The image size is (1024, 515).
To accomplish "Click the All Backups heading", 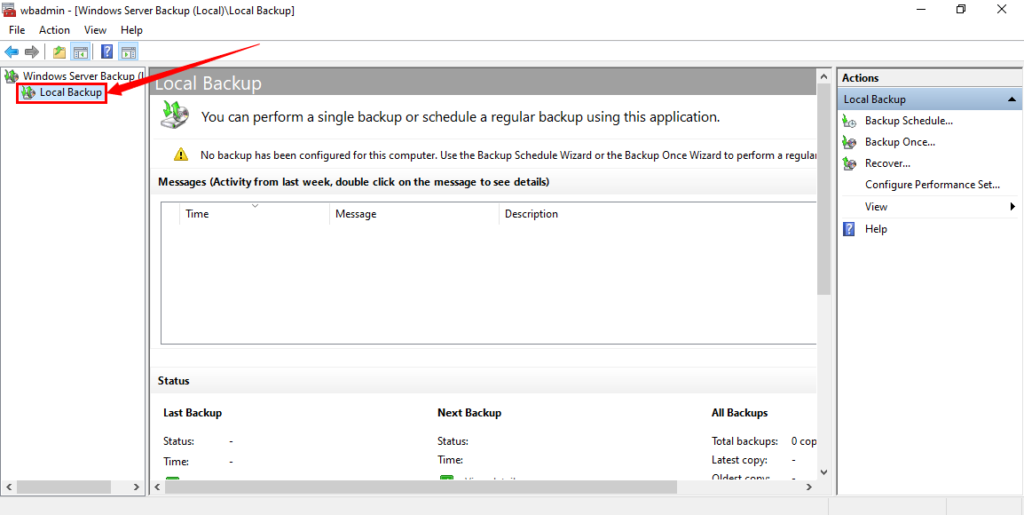I will click(739, 413).
